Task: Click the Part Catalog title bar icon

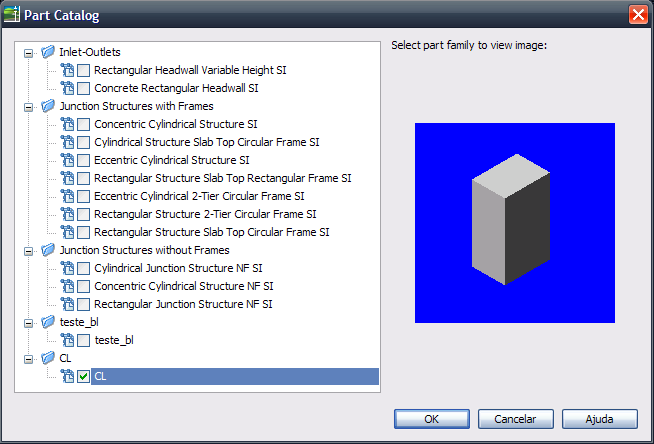Action: coord(12,15)
